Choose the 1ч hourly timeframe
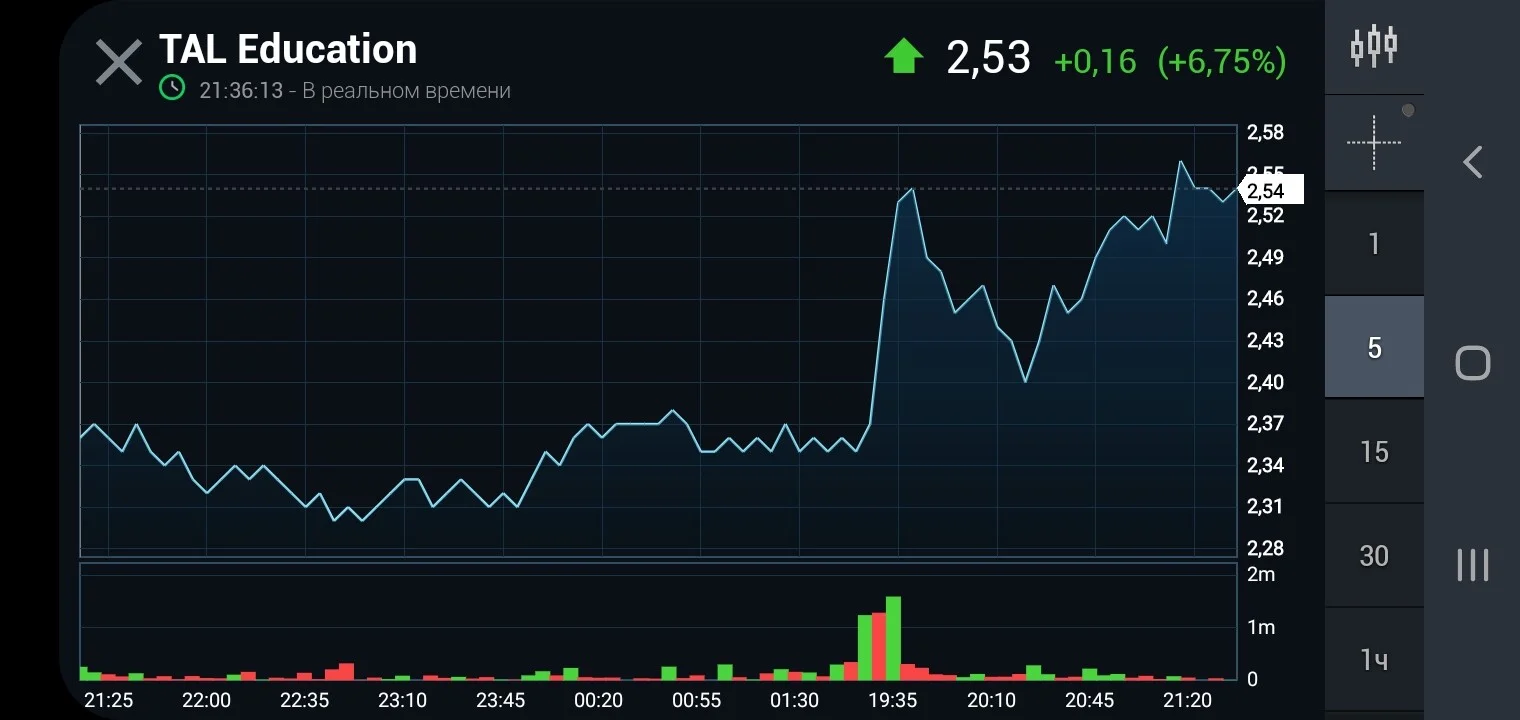Image resolution: width=1520 pixels, height=720 pixels. (1374, 660)
